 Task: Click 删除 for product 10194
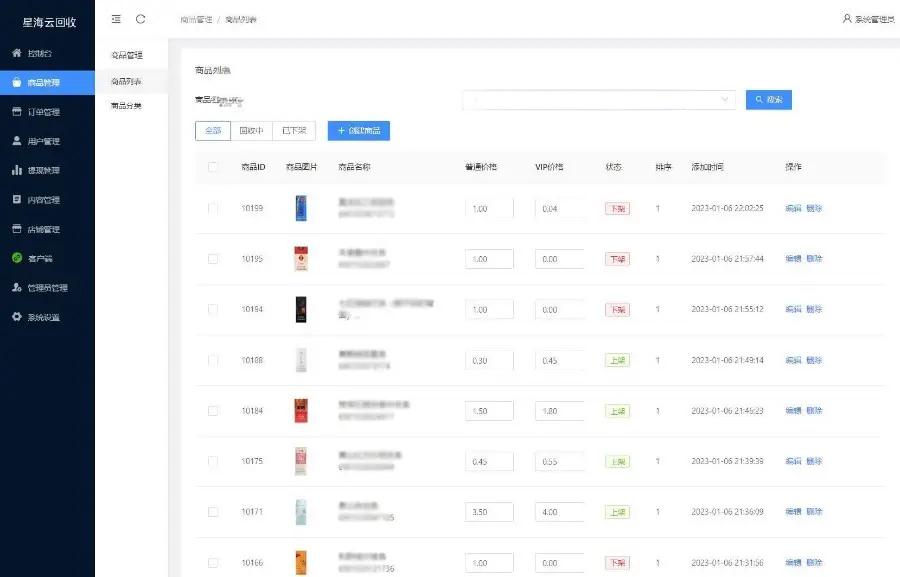(814, 309)
